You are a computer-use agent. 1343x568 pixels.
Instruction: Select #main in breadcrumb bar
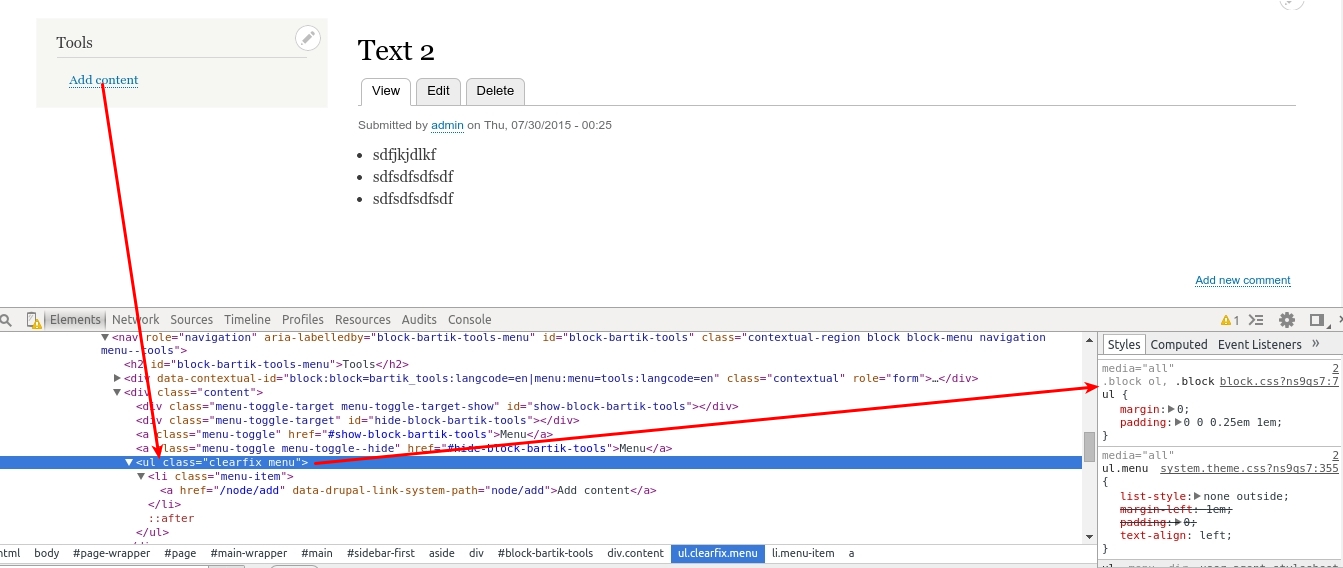(x=317, y=553)
